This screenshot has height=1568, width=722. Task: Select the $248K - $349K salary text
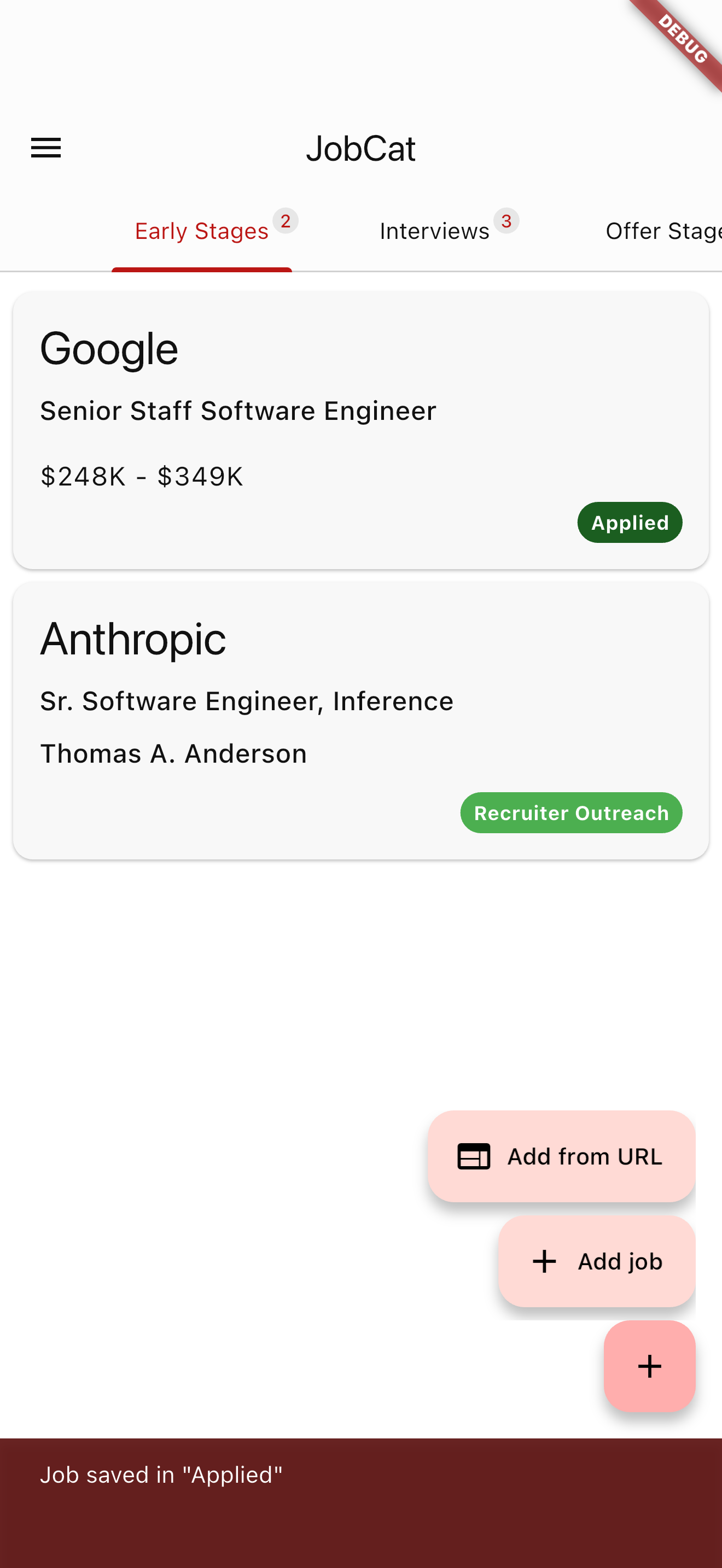point(141,477)
